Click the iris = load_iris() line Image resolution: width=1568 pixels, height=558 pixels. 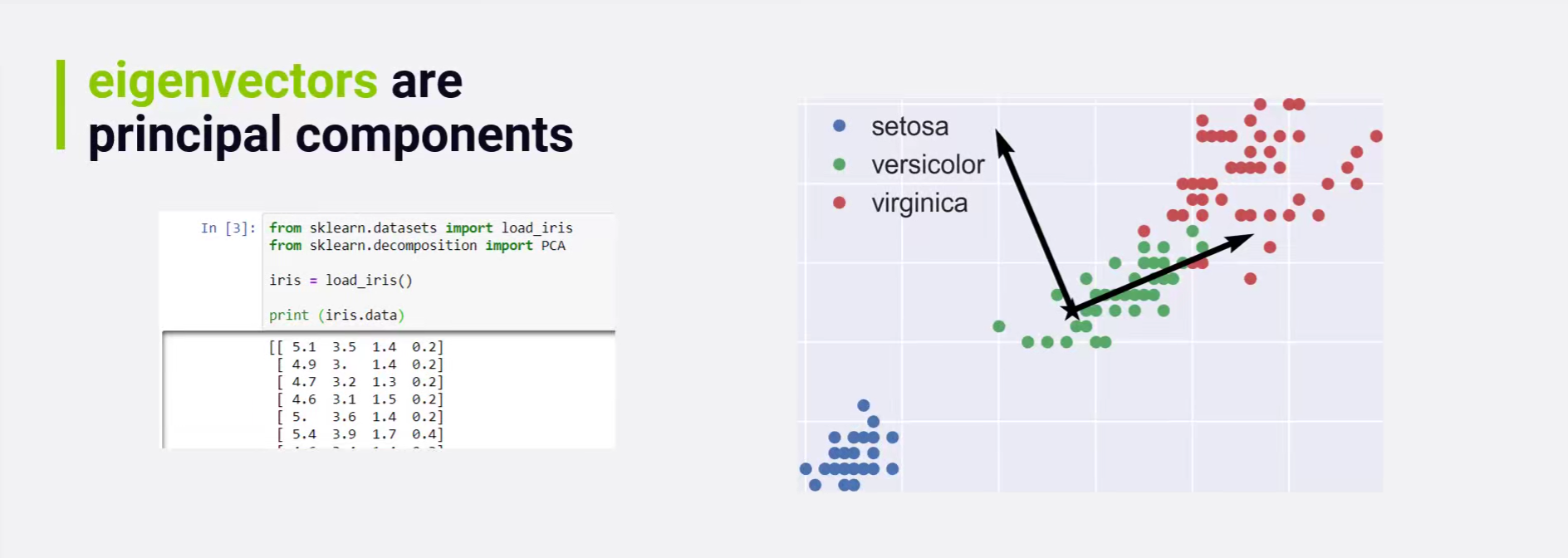click(x=341, y=281)
